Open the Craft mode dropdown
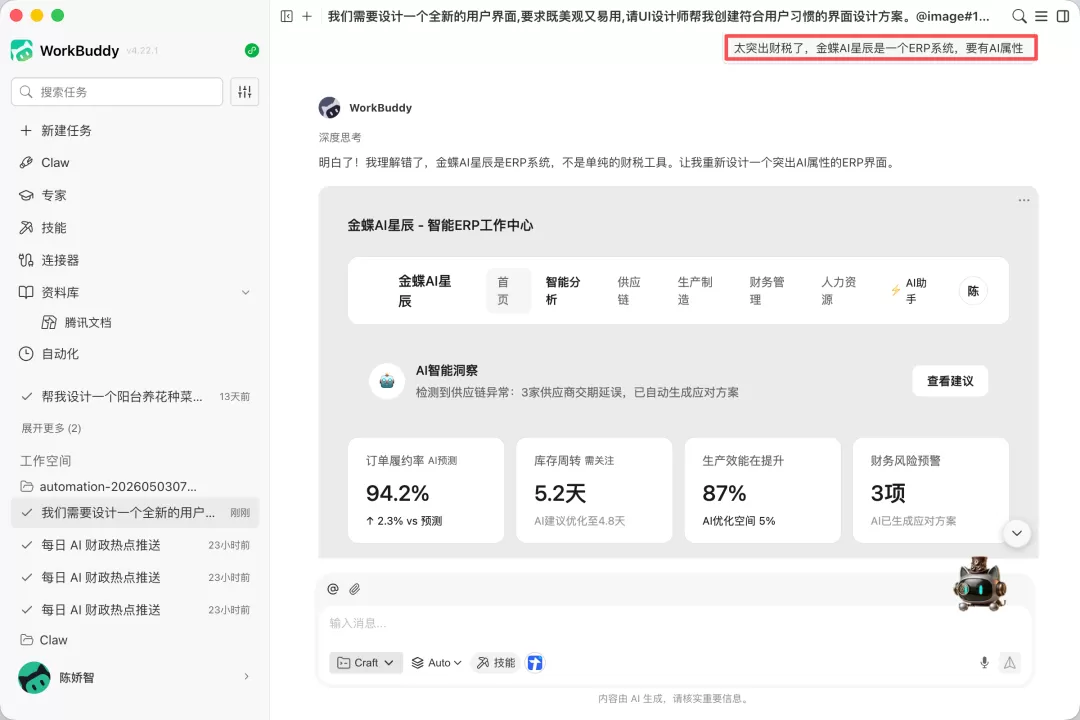1080x720 pixels. tap(366, 663)
